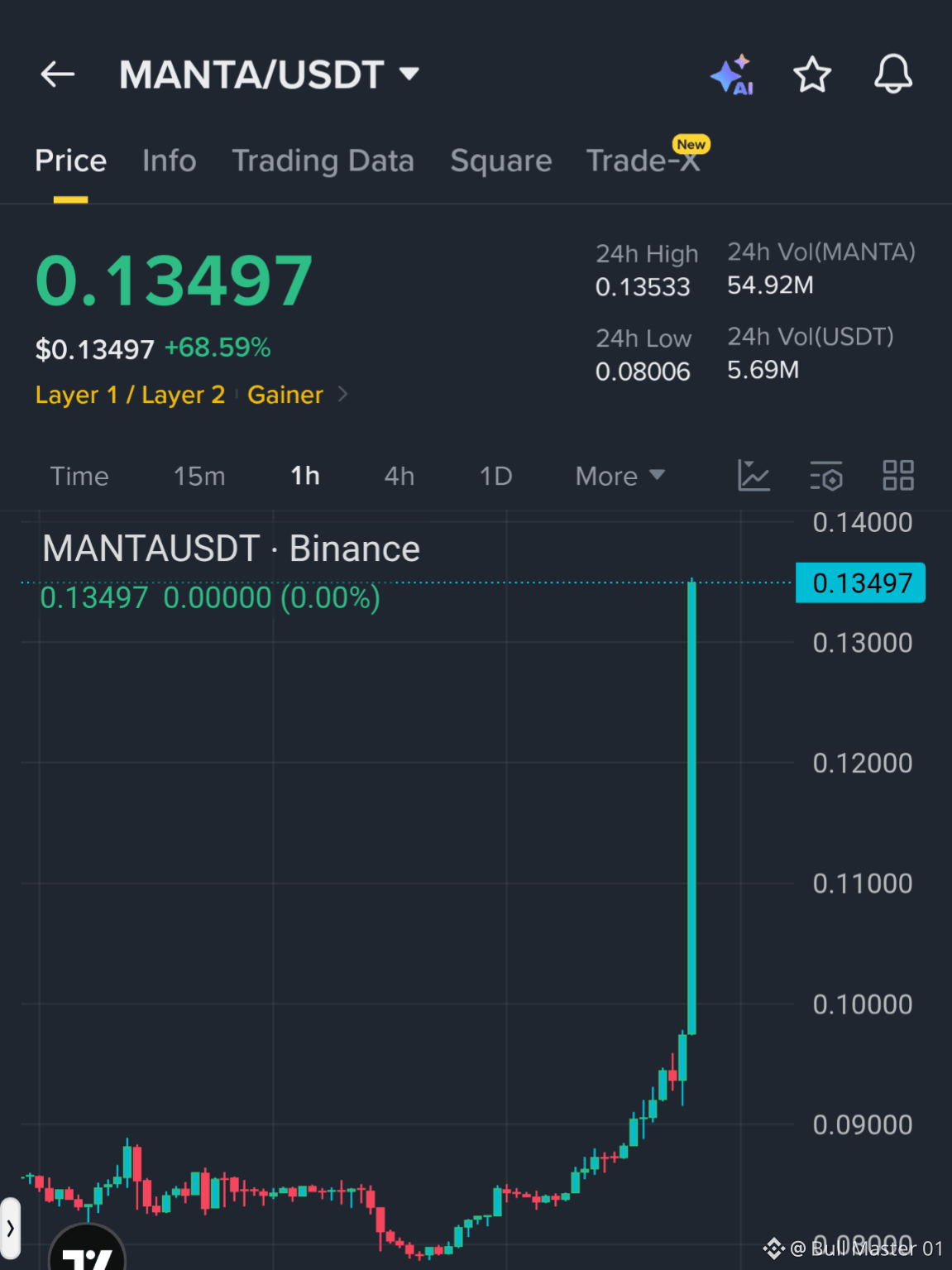
Task: Select the 1h chart interval
Action: [x=305, y=476]
